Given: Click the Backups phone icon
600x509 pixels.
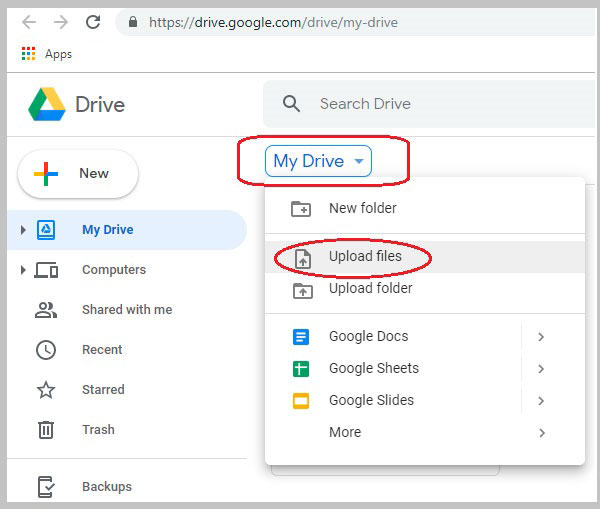Looking at the screenshot, I should (x=46, y=487).
